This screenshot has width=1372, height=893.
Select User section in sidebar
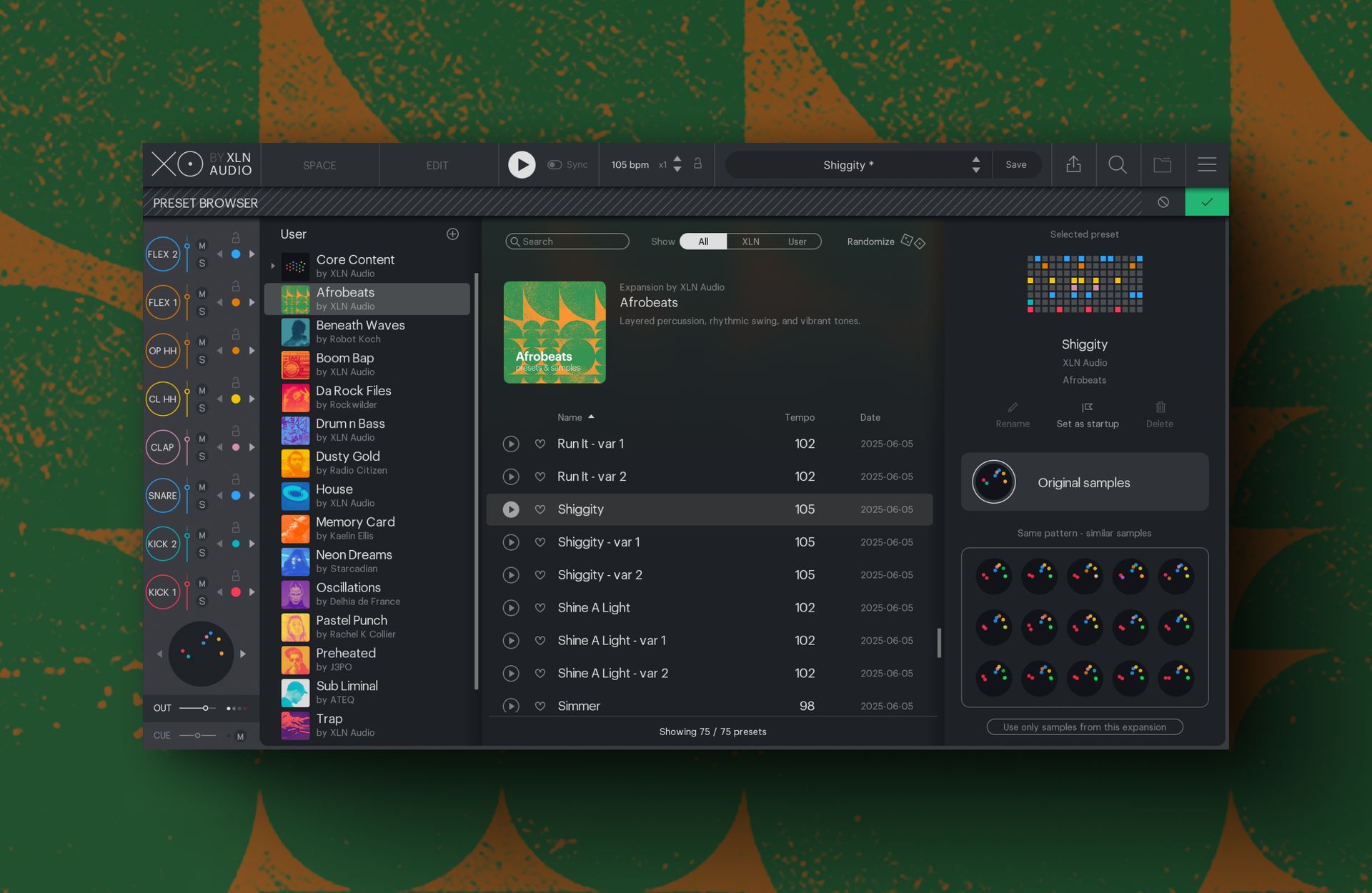coord(293,234)
